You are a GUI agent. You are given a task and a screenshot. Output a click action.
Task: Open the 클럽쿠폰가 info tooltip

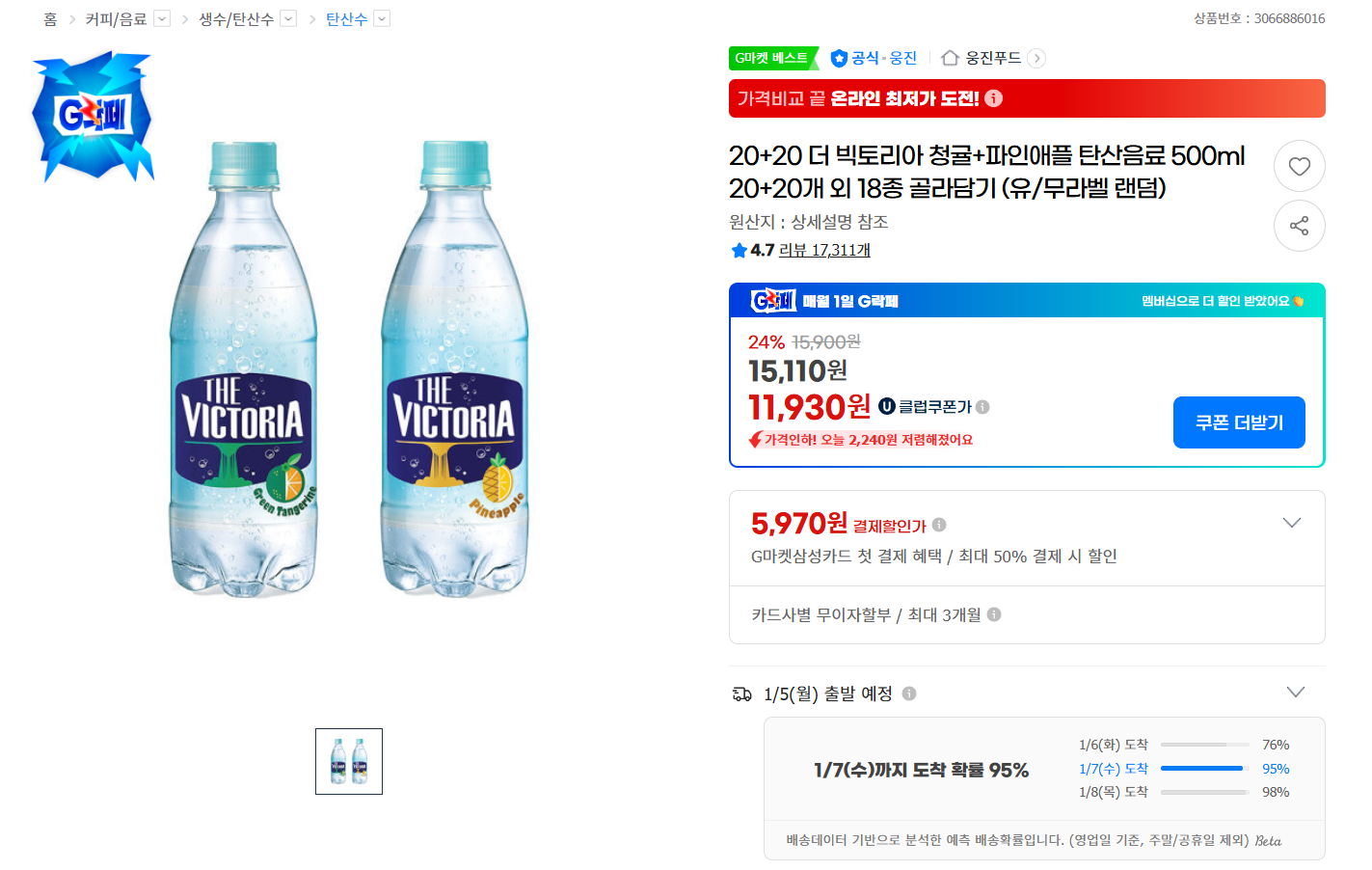pyautogui.click(x=982, y=407)
